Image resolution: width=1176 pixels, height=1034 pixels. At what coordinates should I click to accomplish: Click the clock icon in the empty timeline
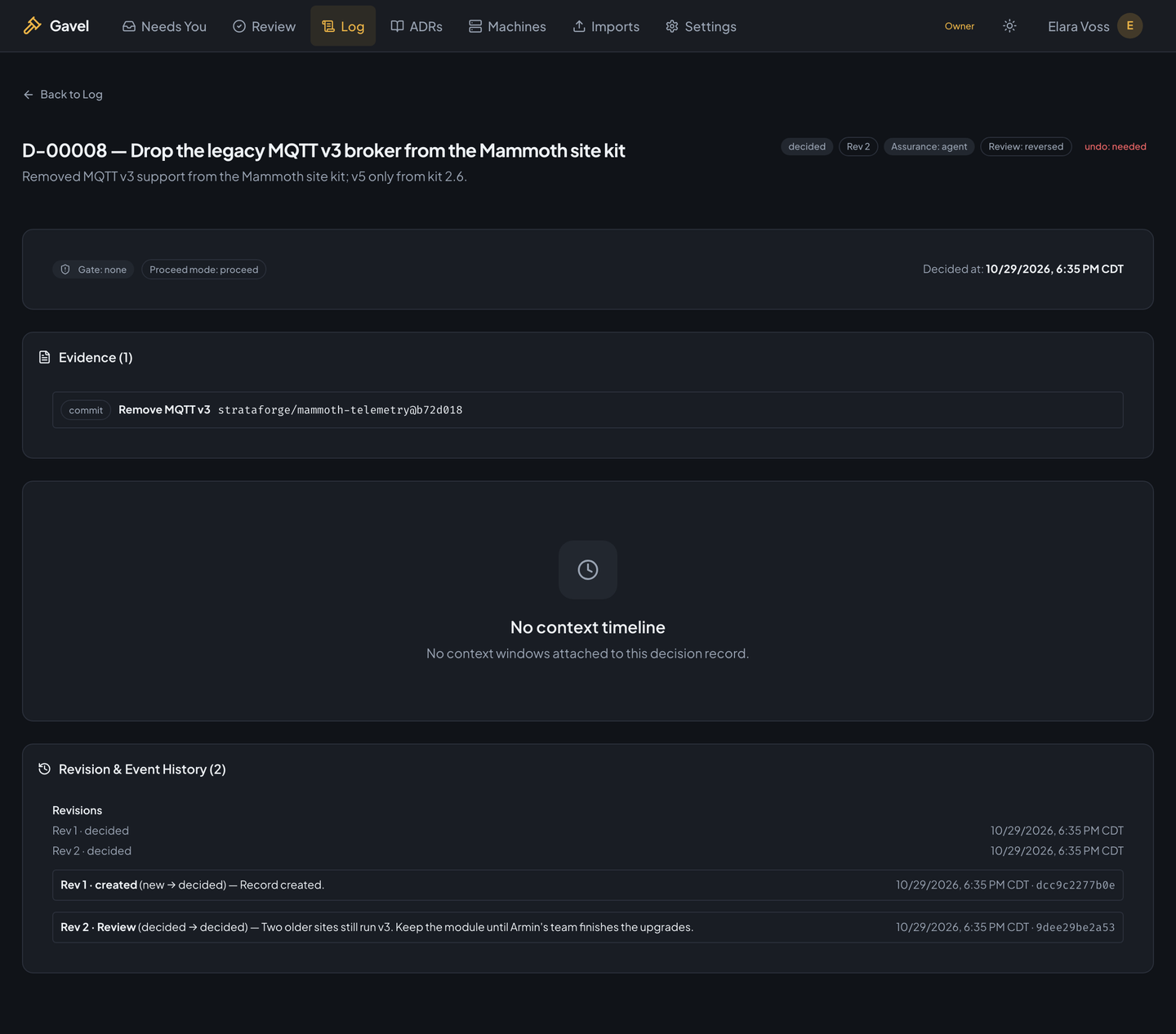coord(588,570)
